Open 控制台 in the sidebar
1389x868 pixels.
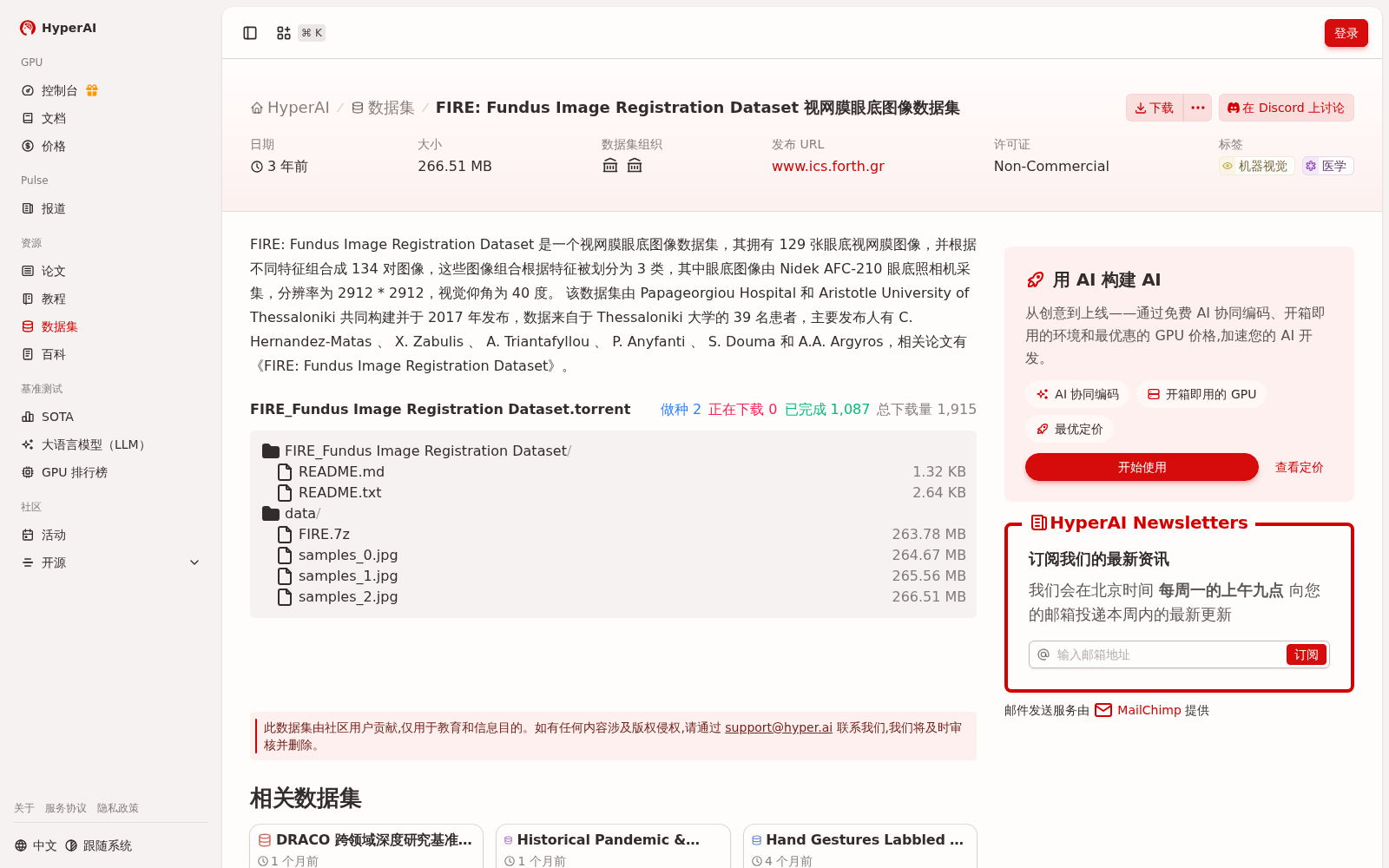coord(59,90)
